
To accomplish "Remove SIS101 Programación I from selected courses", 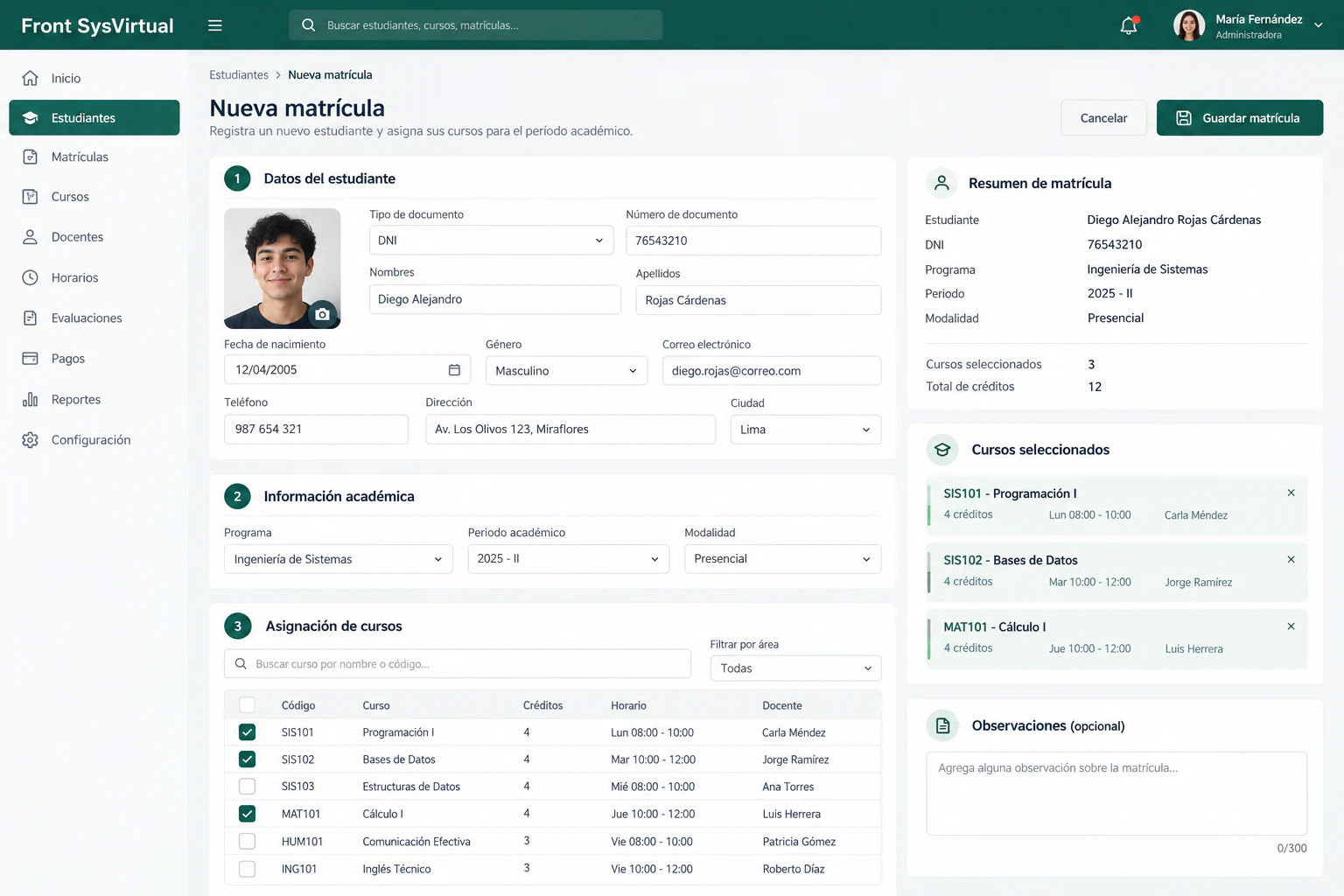I will click(1291, 493).
